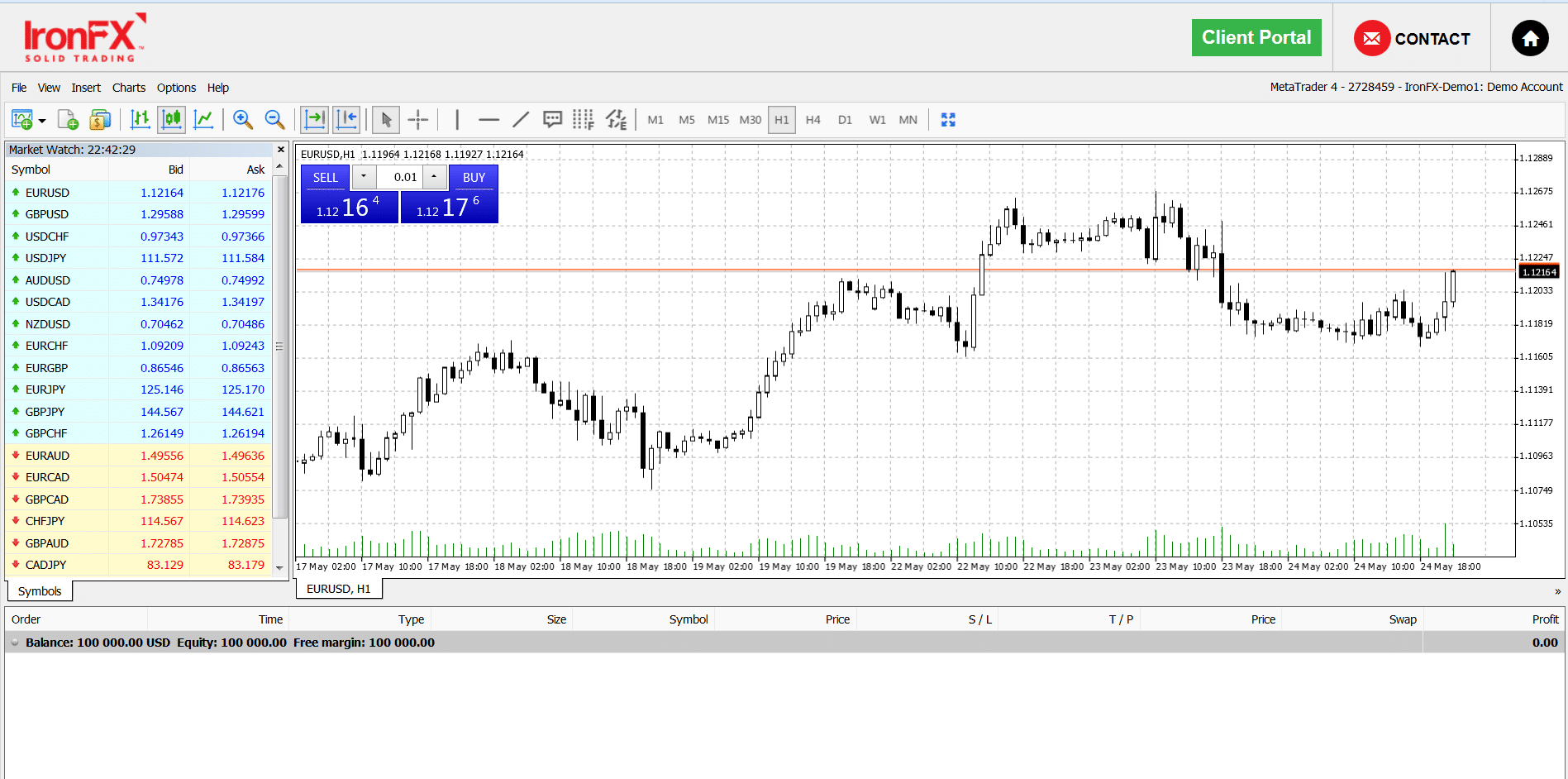The image size is (1568, 779).
Task: Toggle chart shift from right border
Action: pos(347,120)
